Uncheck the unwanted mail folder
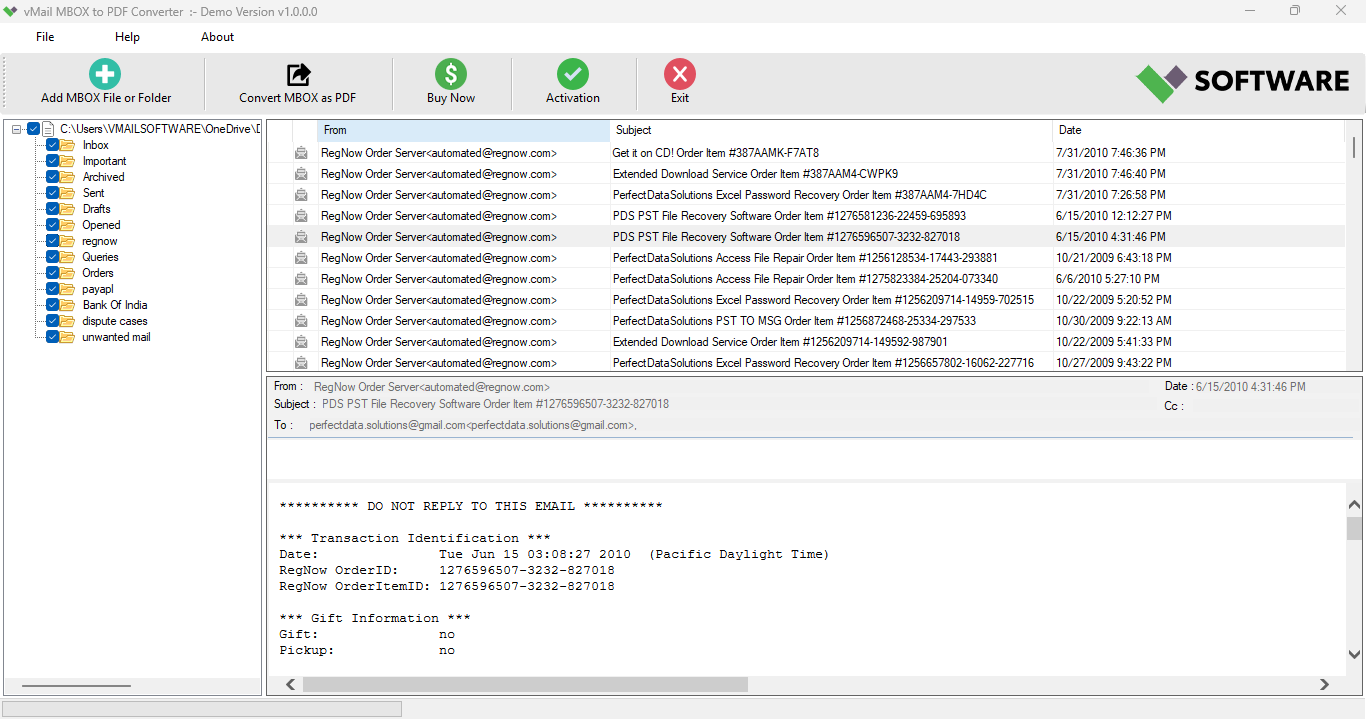This screenshot has width=1366, height=720. (x=52, y=336)
